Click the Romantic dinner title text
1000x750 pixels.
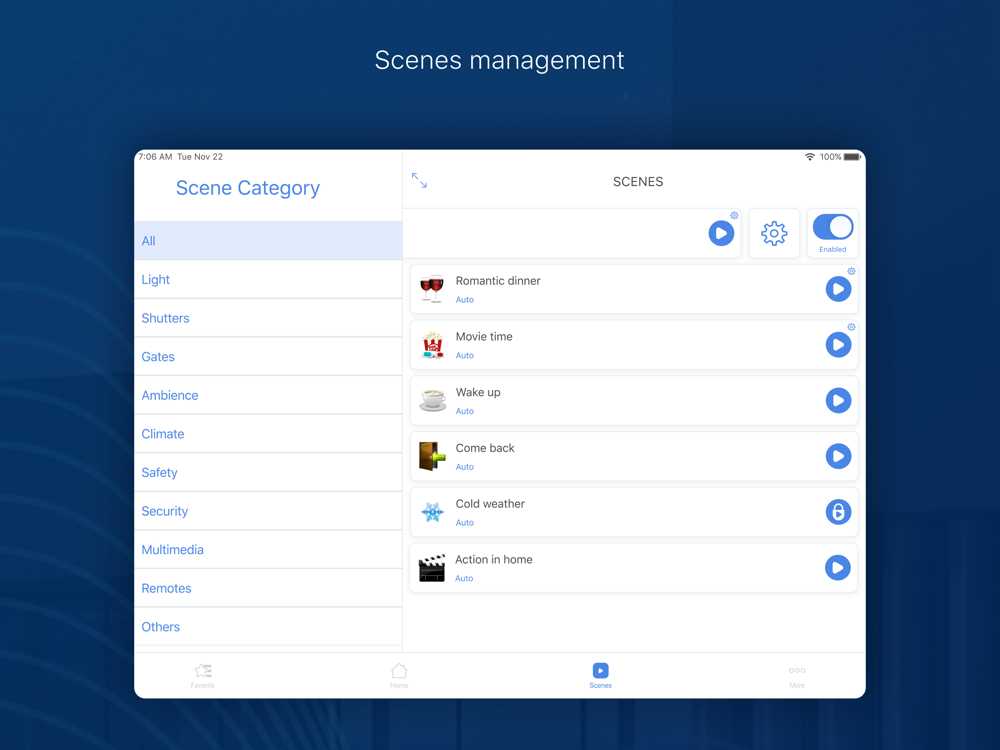click(x=497, y=281)
